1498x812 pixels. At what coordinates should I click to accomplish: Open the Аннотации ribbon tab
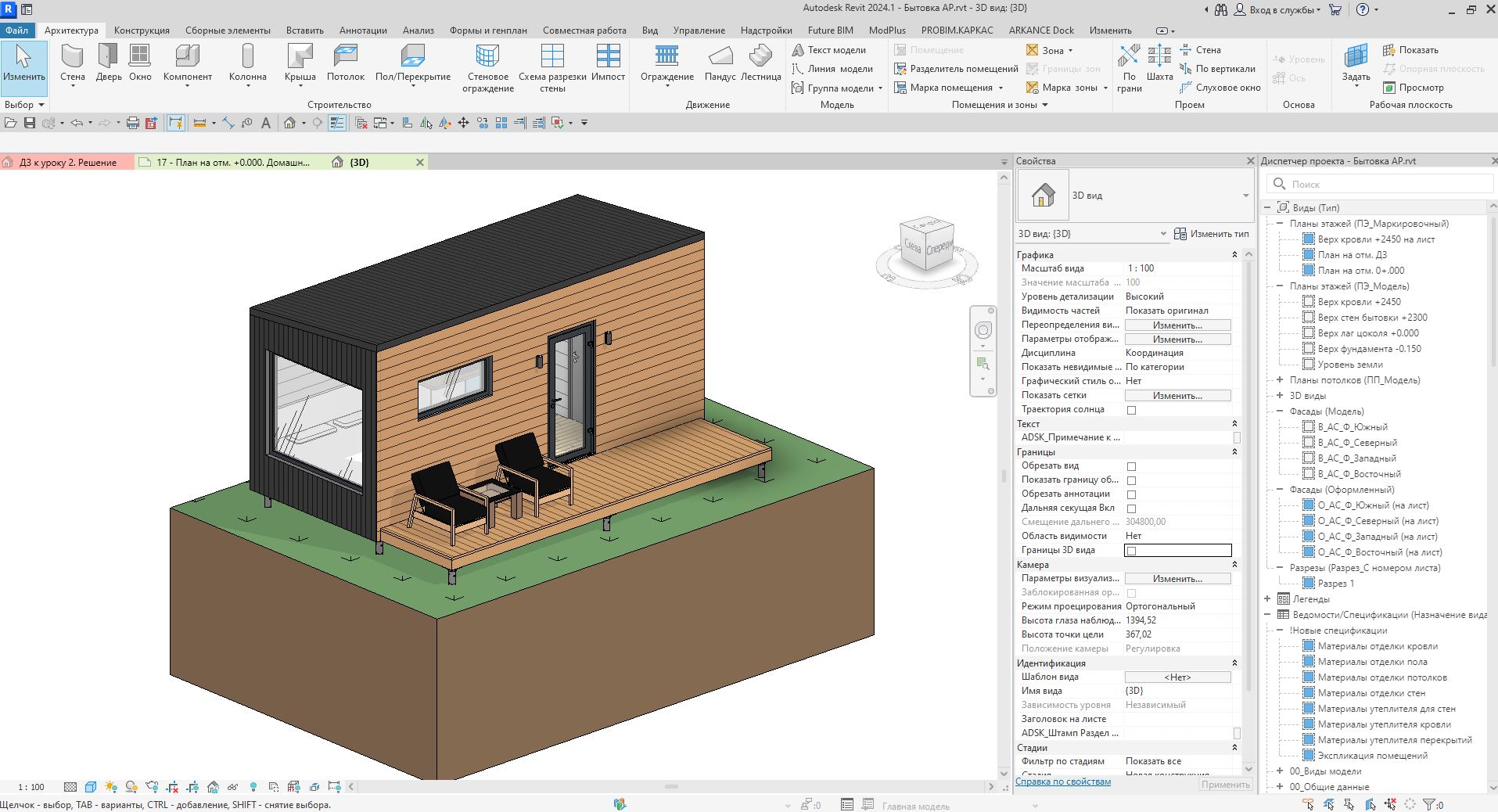tap(363, 31)
